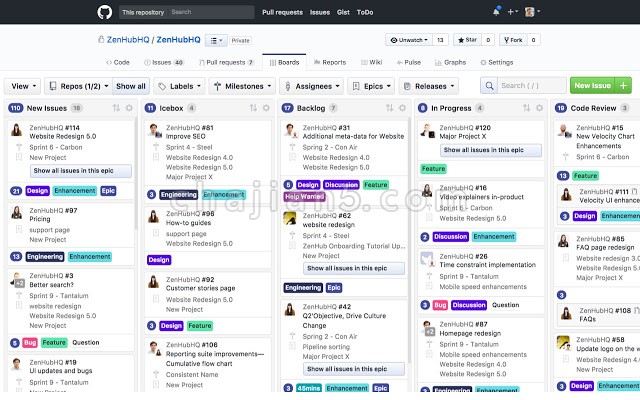Switch to the Pull requests repo tab
Image resolution: width=640 pixels, height=400 pixels.
226,62
